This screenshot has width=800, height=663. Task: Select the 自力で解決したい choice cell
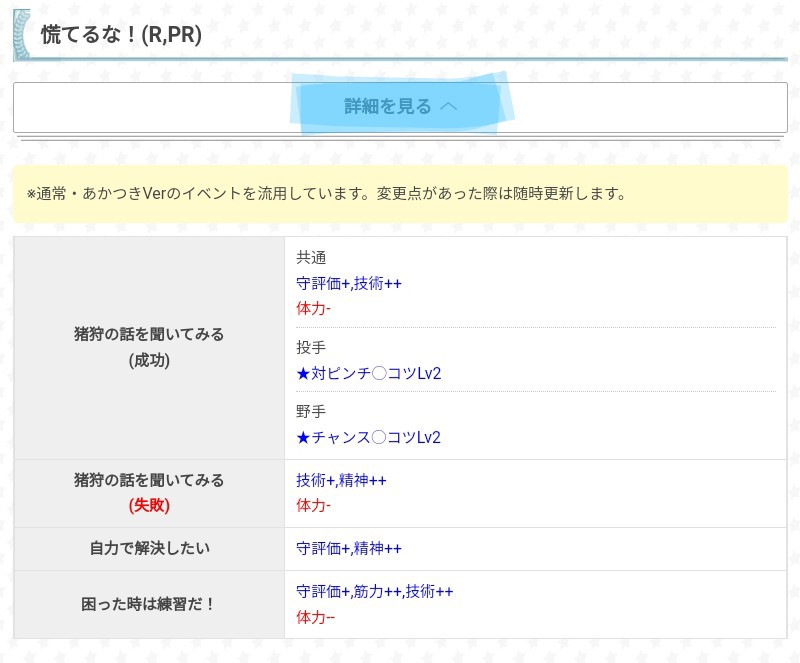[149, 548]
